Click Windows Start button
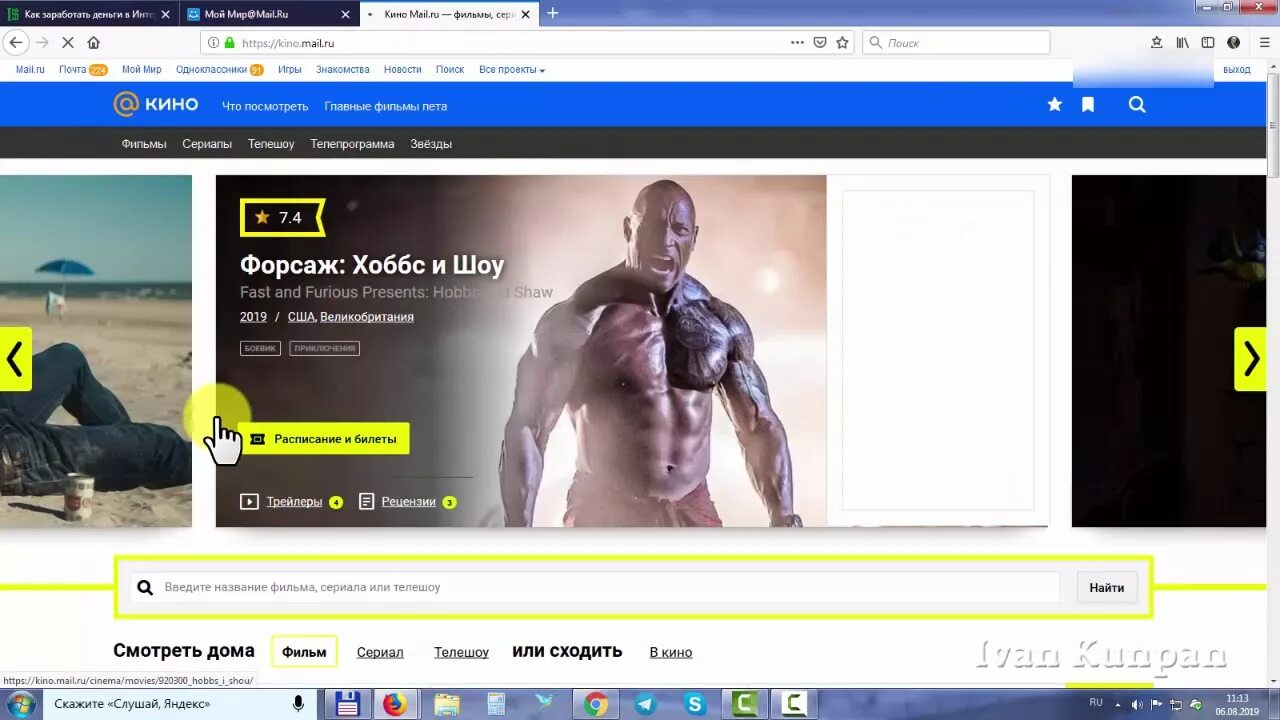The width and height of the screenshot is (1280, 720). point(20,704)
